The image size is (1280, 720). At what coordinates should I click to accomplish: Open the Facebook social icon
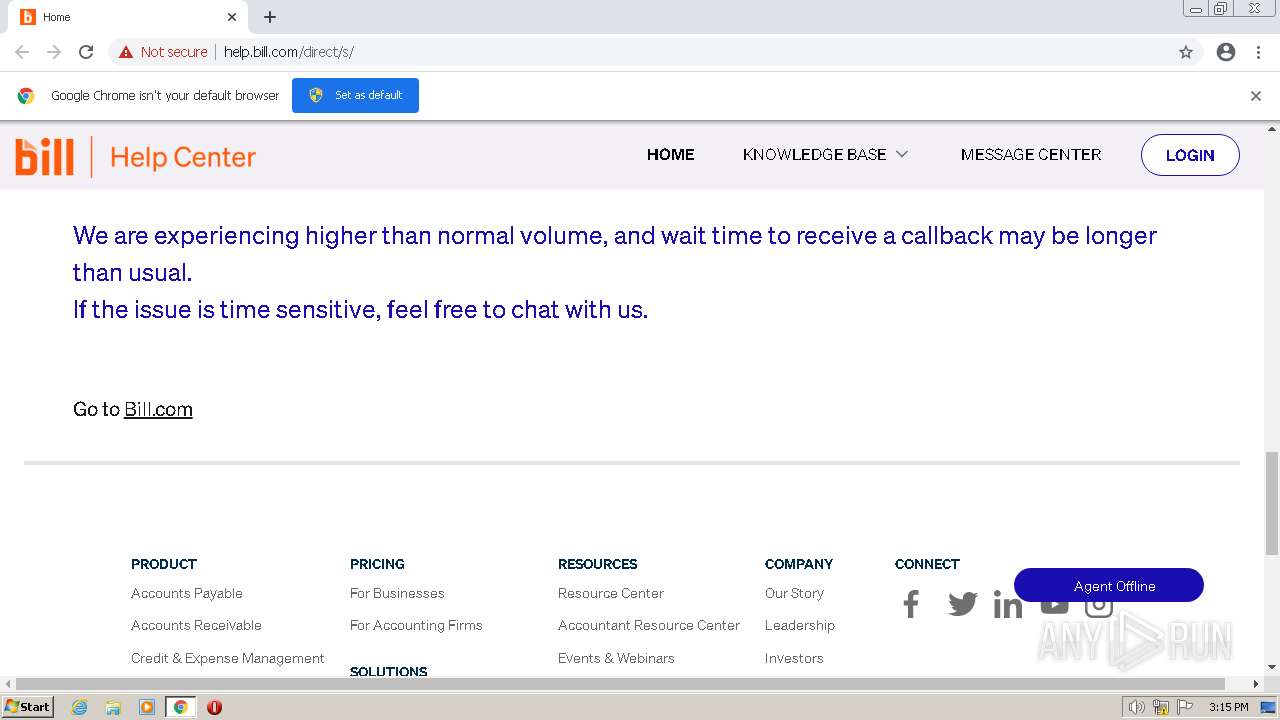[x=911, y=604]
